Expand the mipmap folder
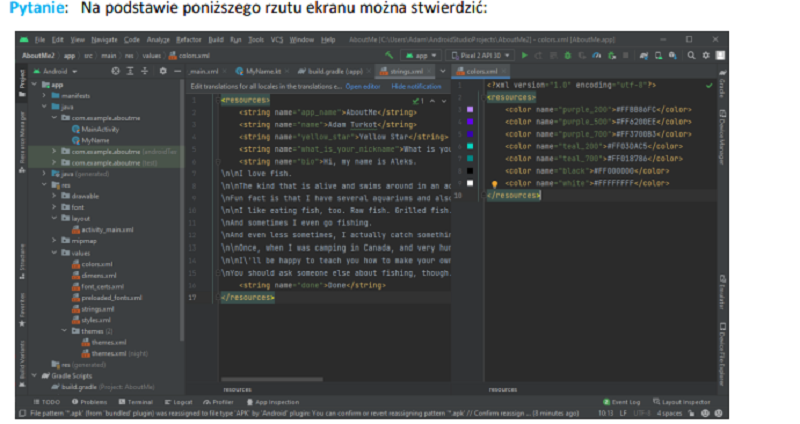The width and height of the screenshot is (800, 424). tap(55, 240)
